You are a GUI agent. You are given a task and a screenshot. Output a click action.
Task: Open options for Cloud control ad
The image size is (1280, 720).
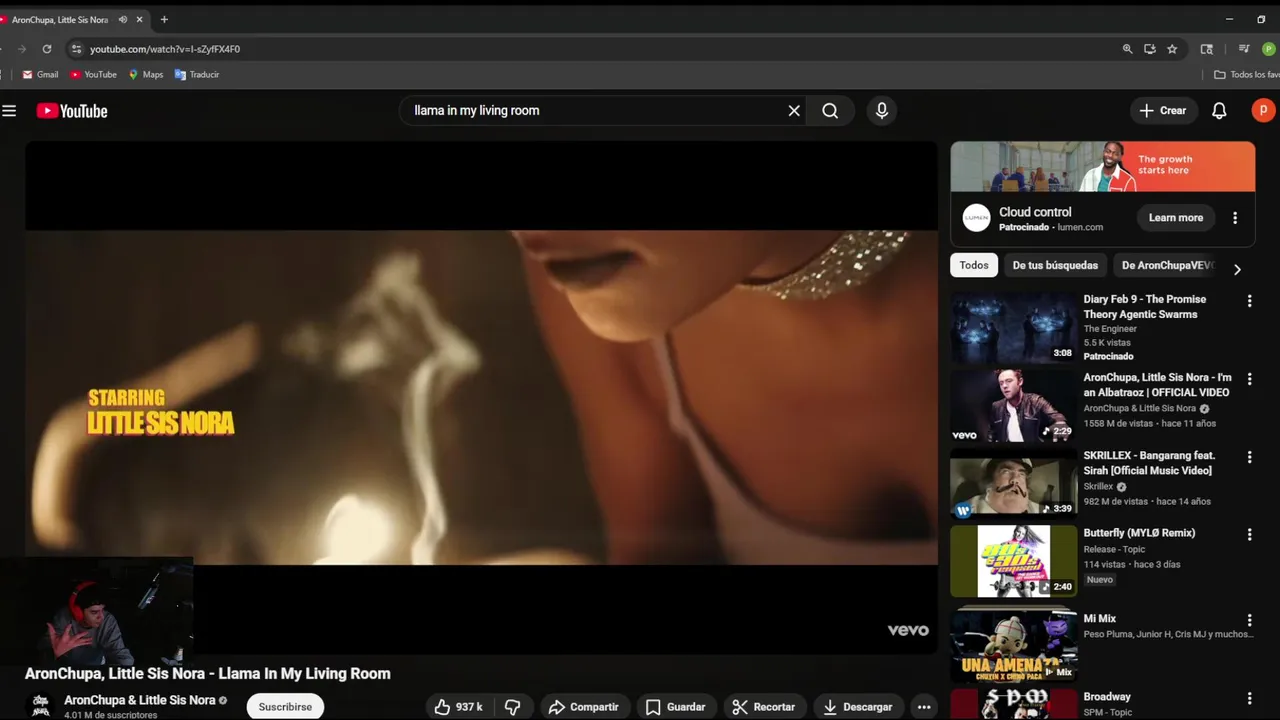(1235, 218)
